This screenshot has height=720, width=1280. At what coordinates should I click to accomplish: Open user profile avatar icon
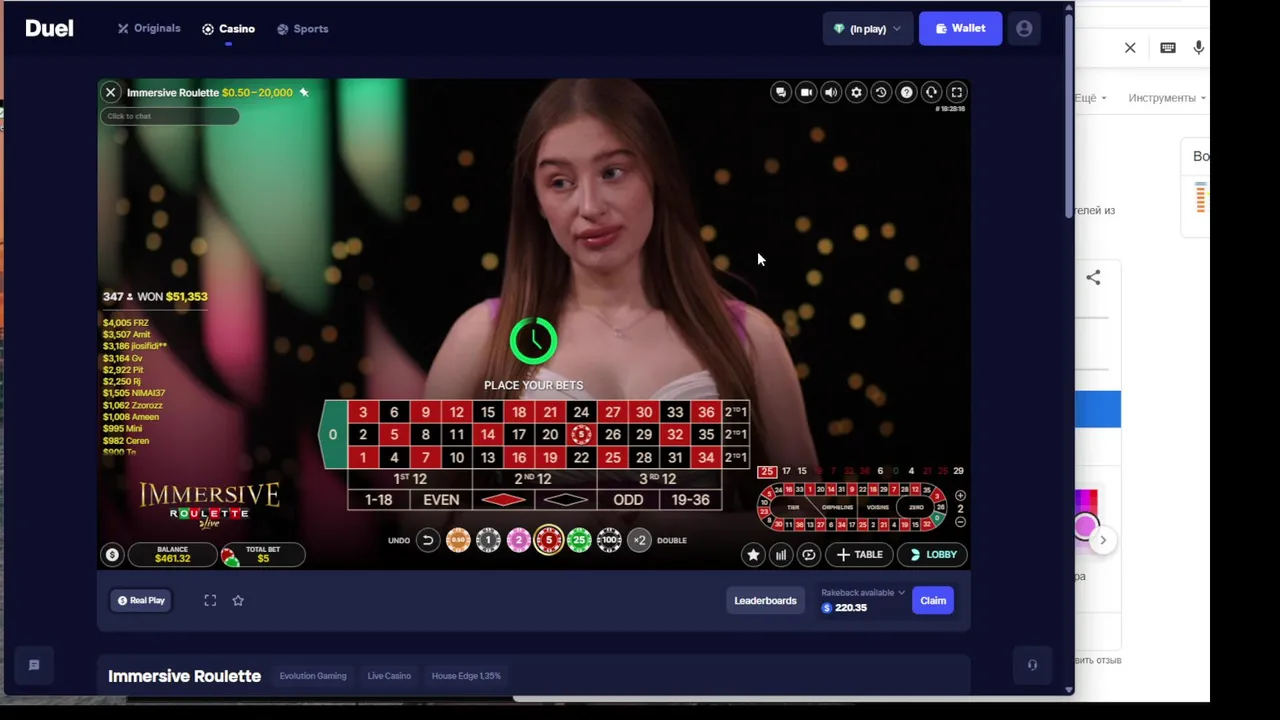tap(1024, 29)
